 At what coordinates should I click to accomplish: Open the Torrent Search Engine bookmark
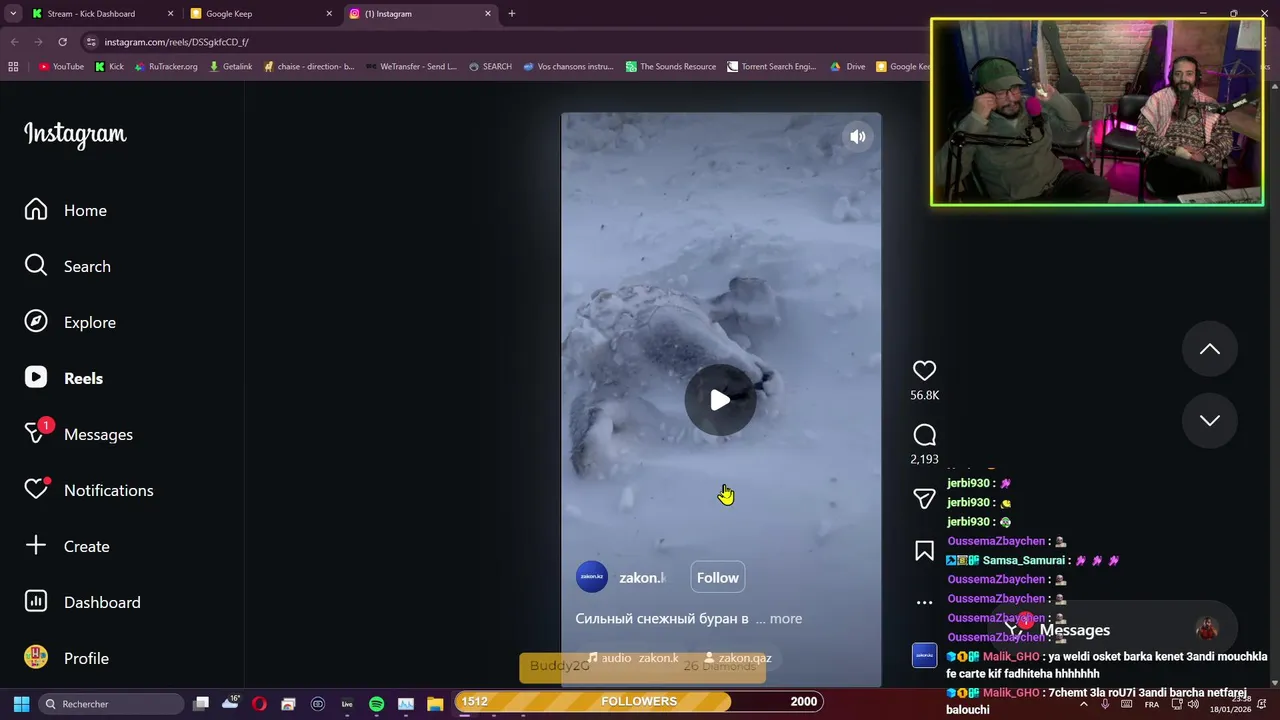tap(772, 67)
